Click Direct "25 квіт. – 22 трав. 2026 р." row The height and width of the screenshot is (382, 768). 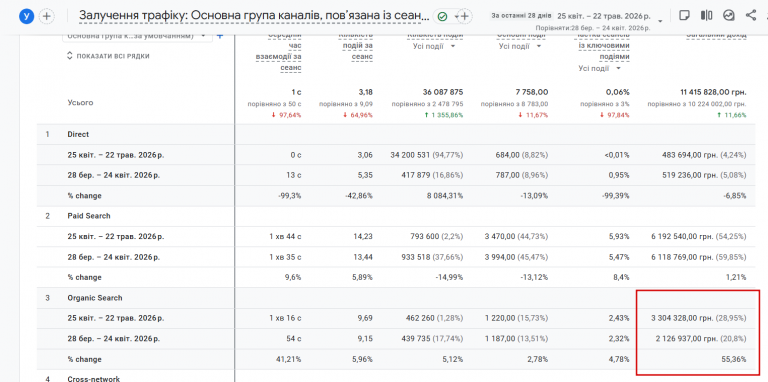[116, 155]
